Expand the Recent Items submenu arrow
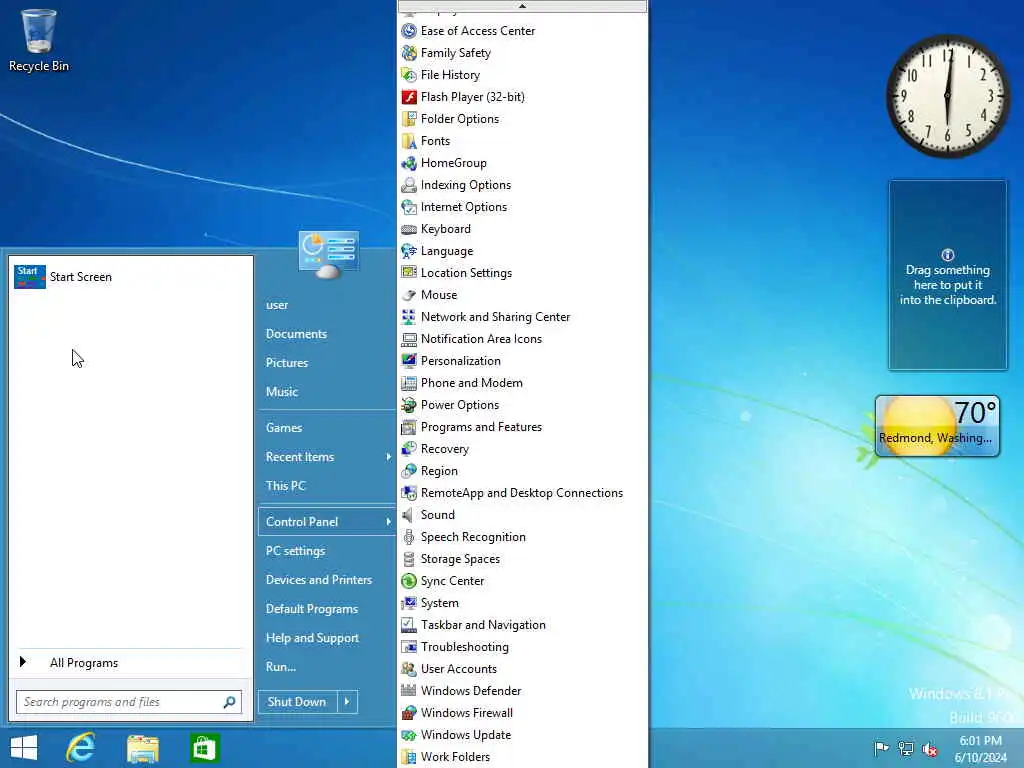The width and height of the screenshot is (1024, 768). click(x=389, y=457)
